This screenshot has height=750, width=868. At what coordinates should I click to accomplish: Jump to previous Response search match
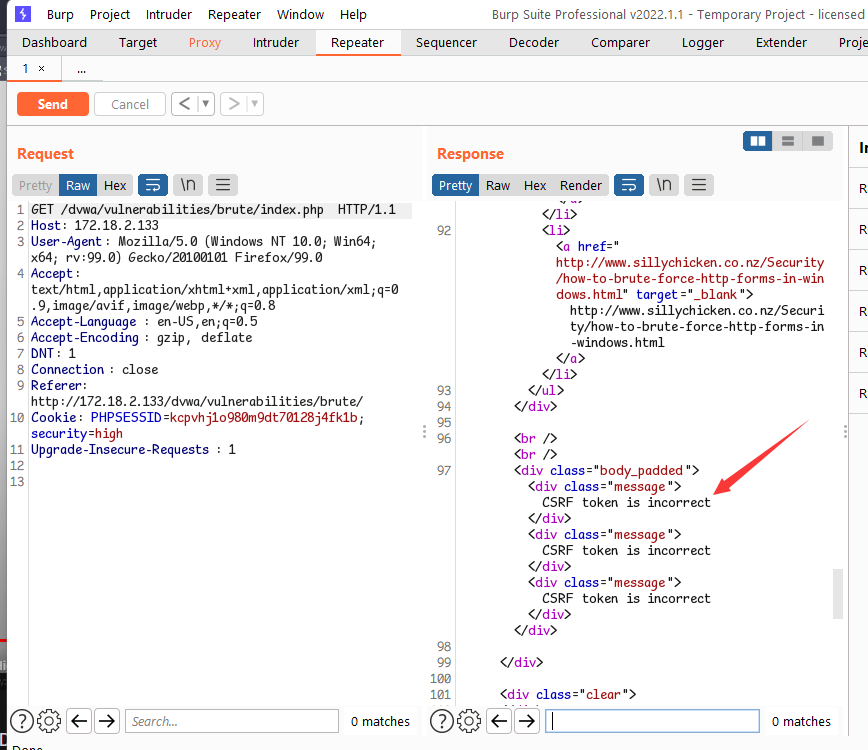tap(499, 721)
